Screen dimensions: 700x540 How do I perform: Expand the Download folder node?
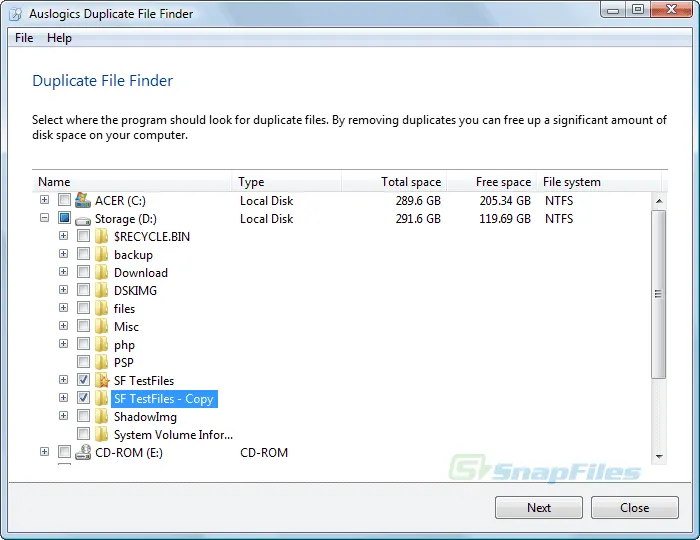coord(63,272)
